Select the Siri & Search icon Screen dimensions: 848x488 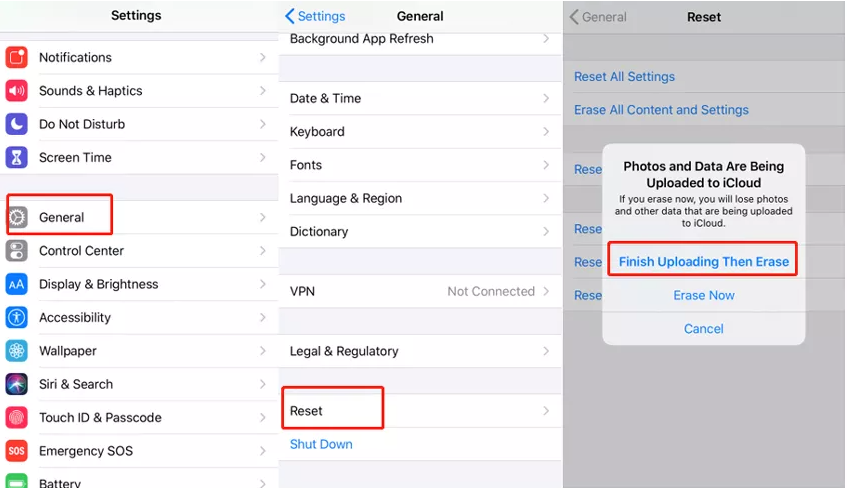click(16, 384)
